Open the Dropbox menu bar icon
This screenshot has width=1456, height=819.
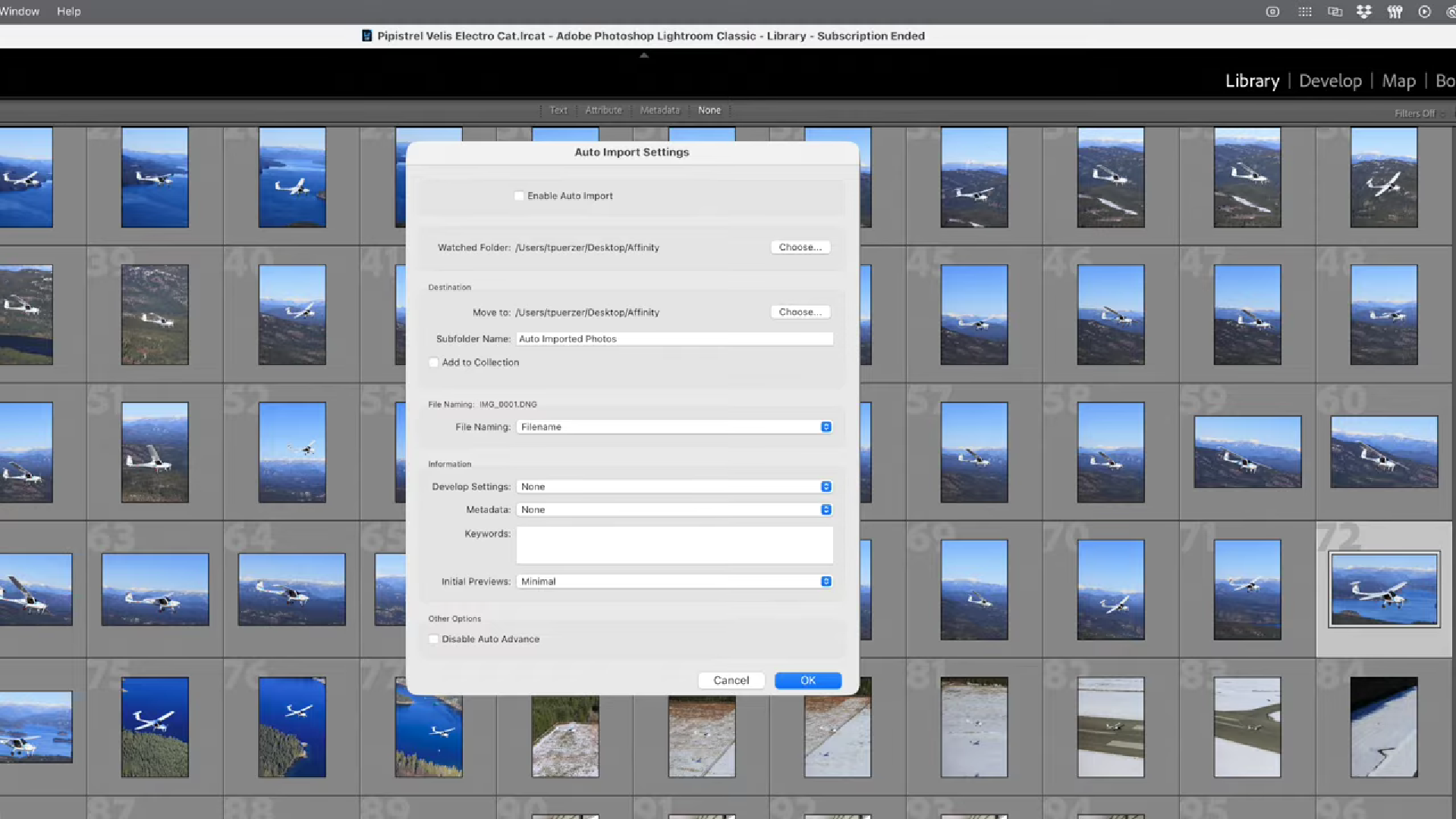tap(1364, 11)
